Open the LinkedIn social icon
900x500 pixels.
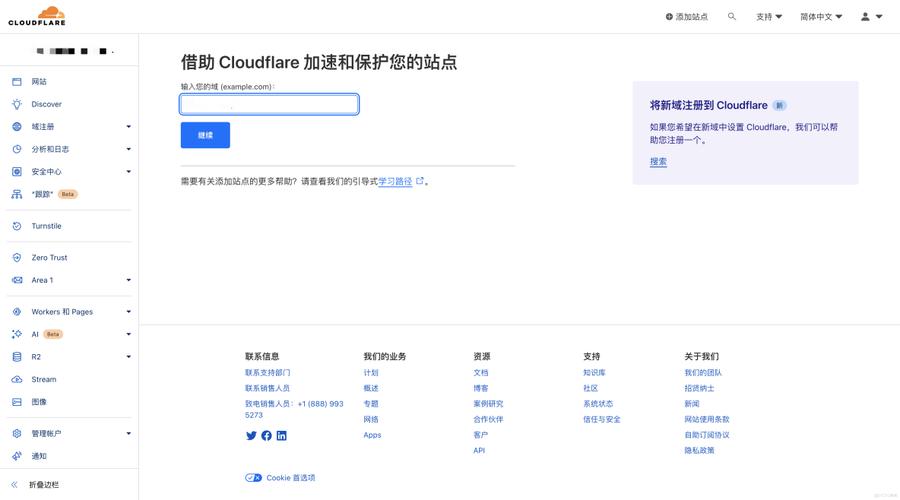point(281,436)
